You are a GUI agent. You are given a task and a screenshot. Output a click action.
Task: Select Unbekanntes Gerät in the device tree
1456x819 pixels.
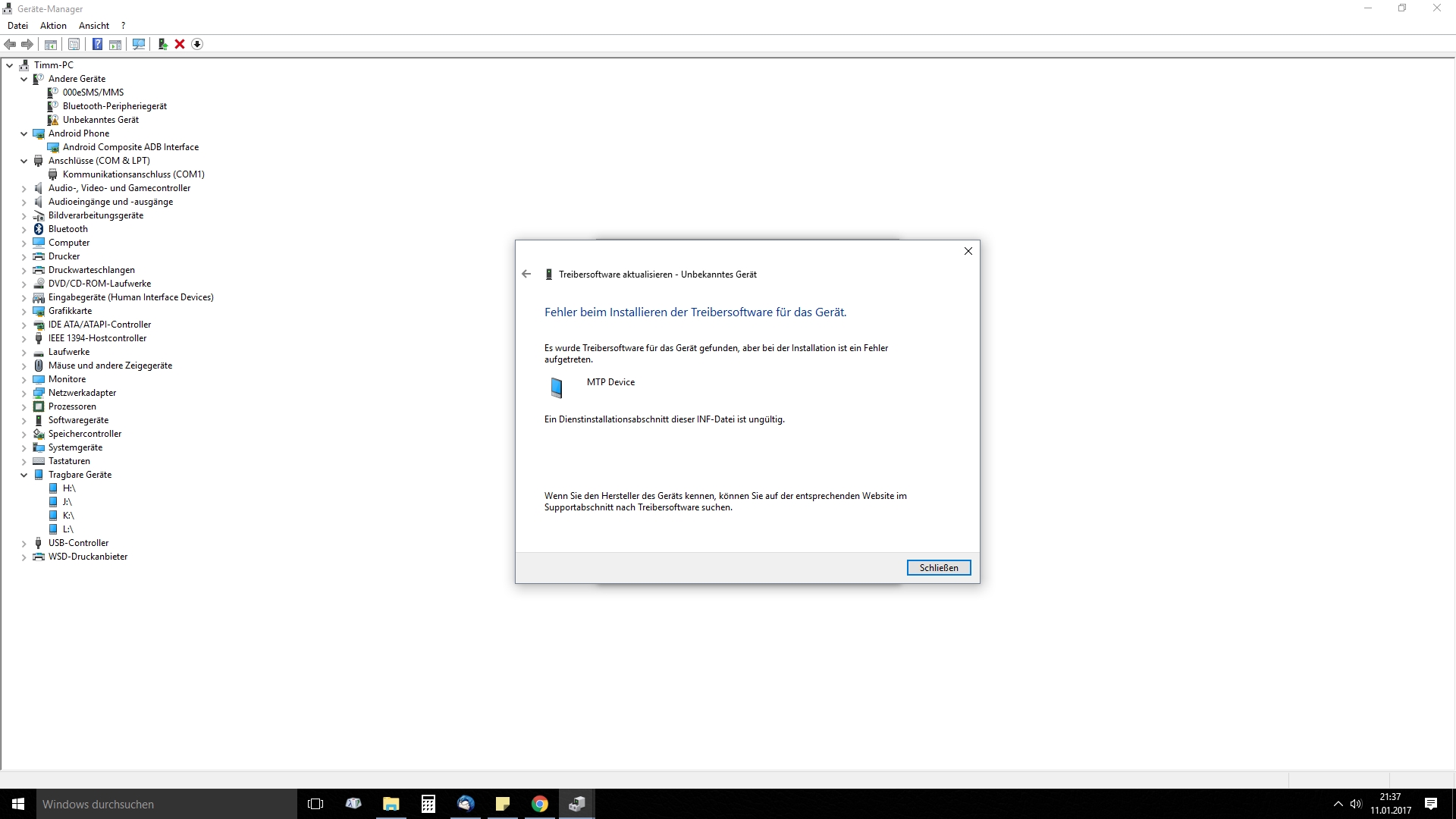[x=100, y=120]
